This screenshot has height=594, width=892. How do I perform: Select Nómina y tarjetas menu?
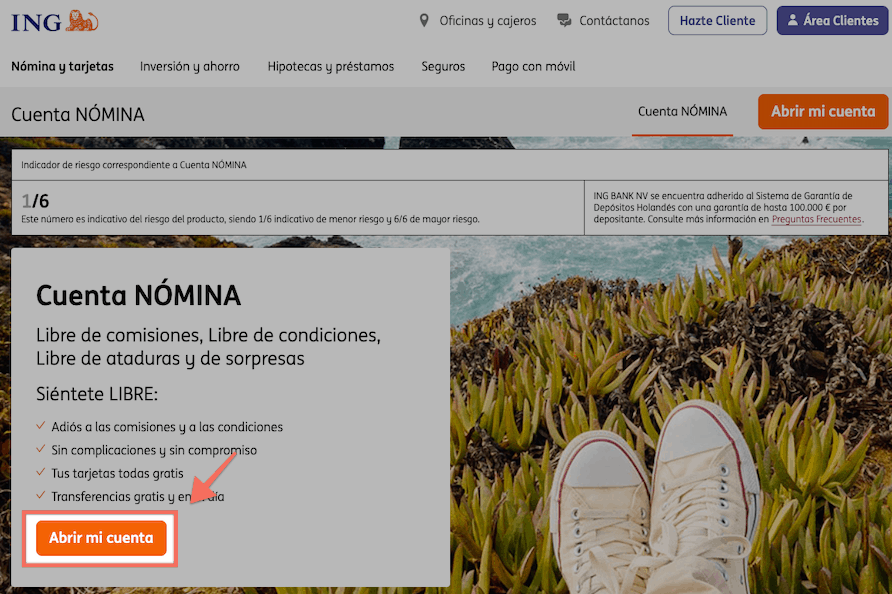coord(63,67)
